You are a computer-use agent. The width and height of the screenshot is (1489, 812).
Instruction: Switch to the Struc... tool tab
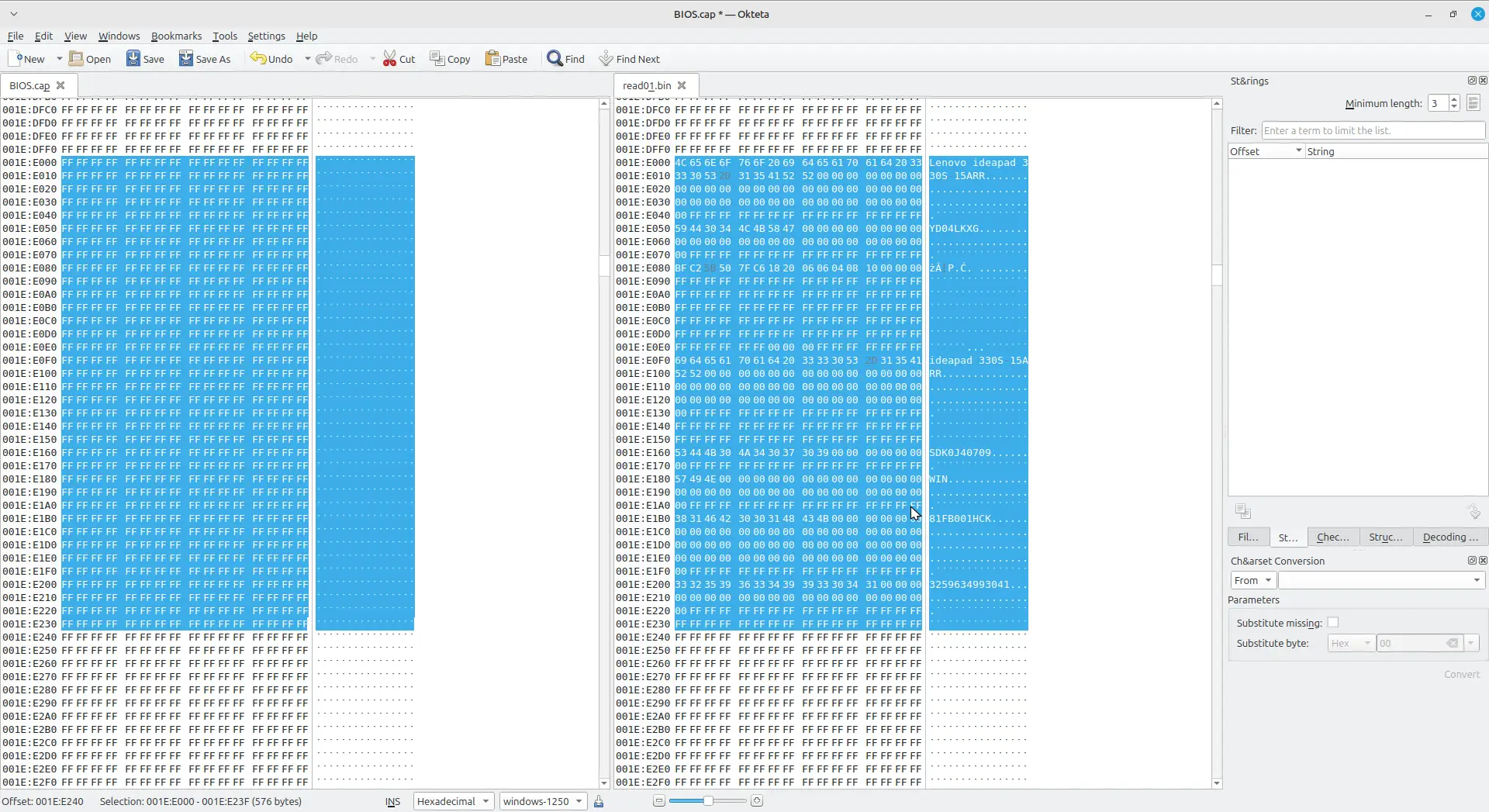(x=1385, y=537)
